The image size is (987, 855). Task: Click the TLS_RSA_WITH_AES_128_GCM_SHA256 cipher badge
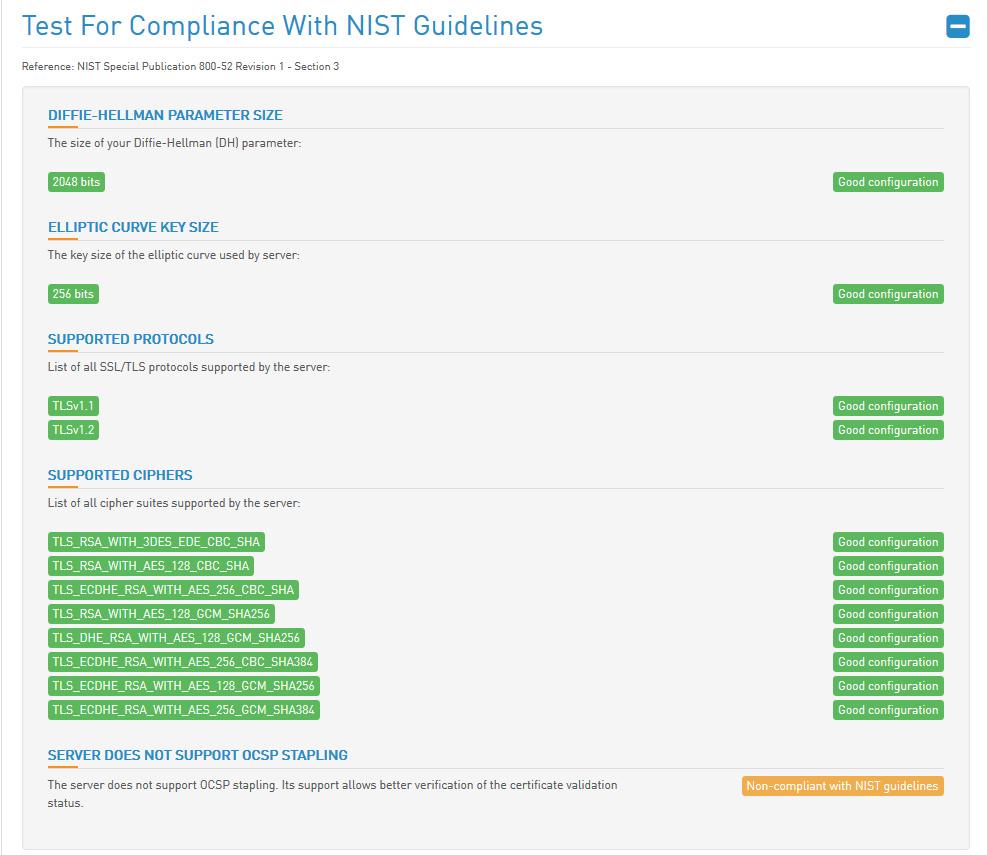pos(161,614)
